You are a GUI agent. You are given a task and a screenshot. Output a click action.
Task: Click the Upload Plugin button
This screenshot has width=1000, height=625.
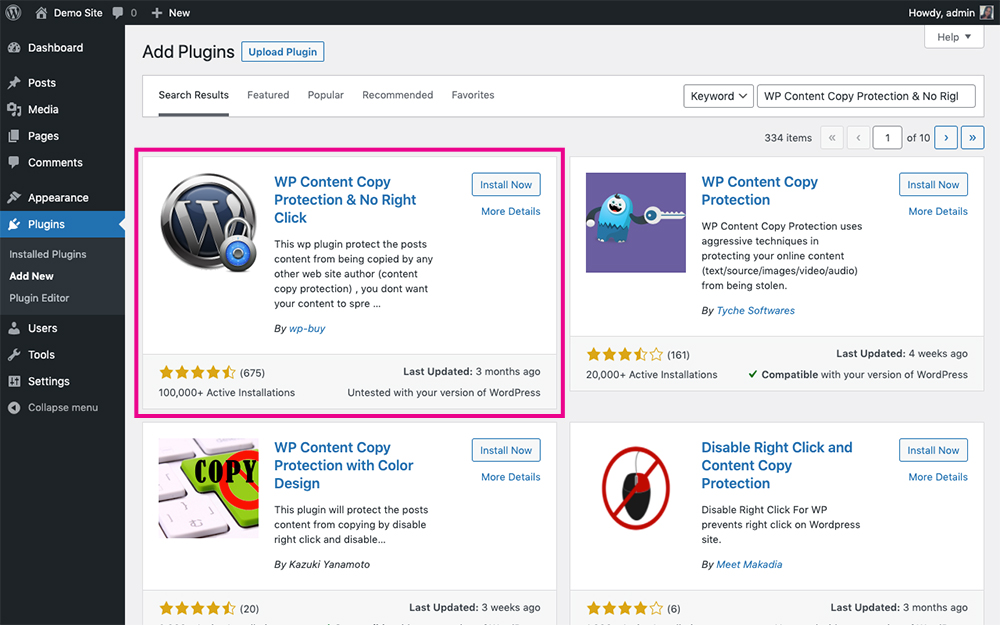click(283, 52)
